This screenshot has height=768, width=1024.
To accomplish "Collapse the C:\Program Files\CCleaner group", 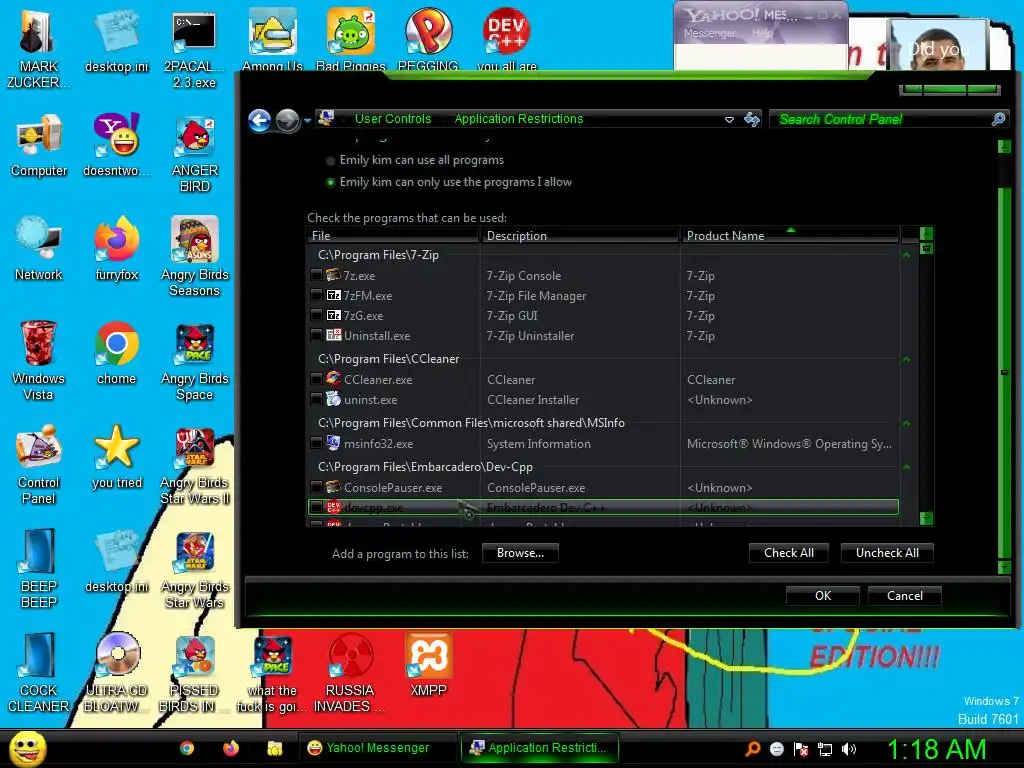I will 906,359.
